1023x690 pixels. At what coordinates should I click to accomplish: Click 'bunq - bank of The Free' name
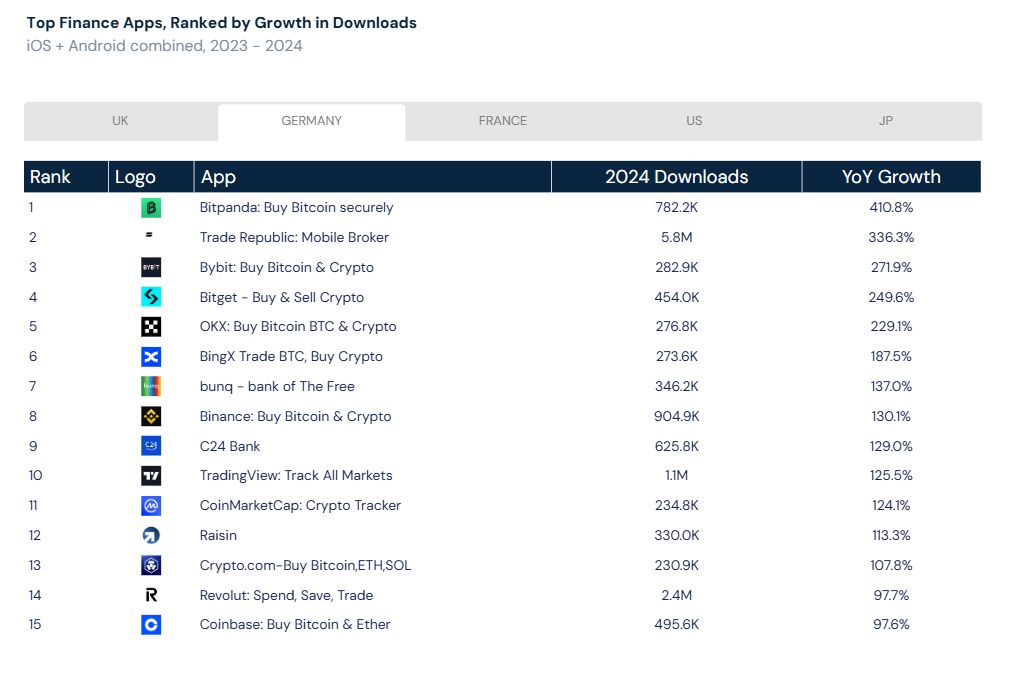[277, 387]
